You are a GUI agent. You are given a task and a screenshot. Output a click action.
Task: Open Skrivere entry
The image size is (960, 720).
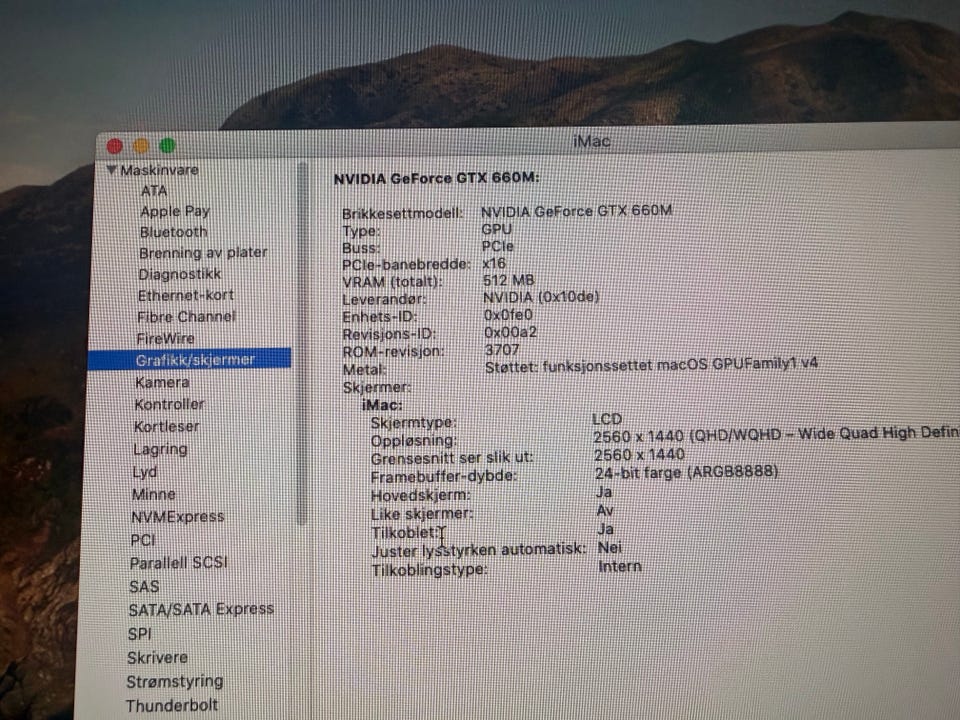click(157, 658)
